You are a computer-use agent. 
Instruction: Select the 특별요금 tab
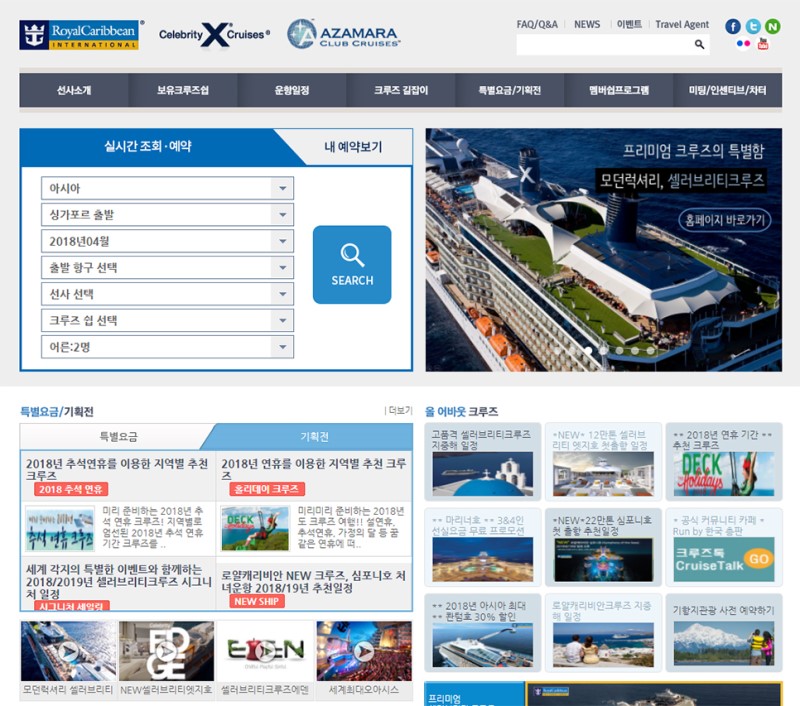point(118,437)
